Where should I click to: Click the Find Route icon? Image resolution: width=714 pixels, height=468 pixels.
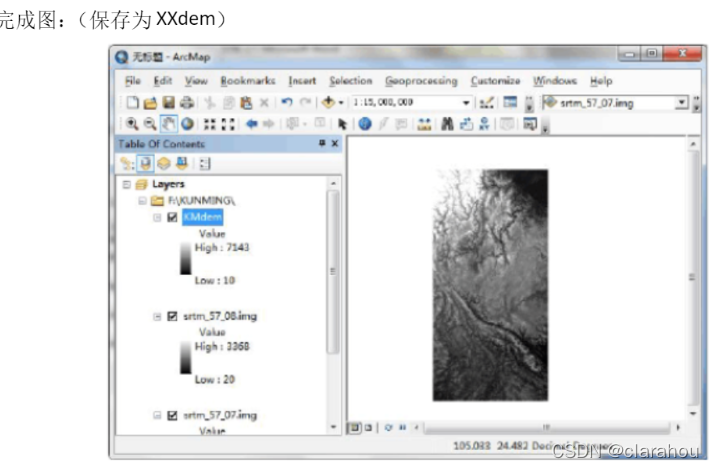pyautogui.click(x=466, y=124)
